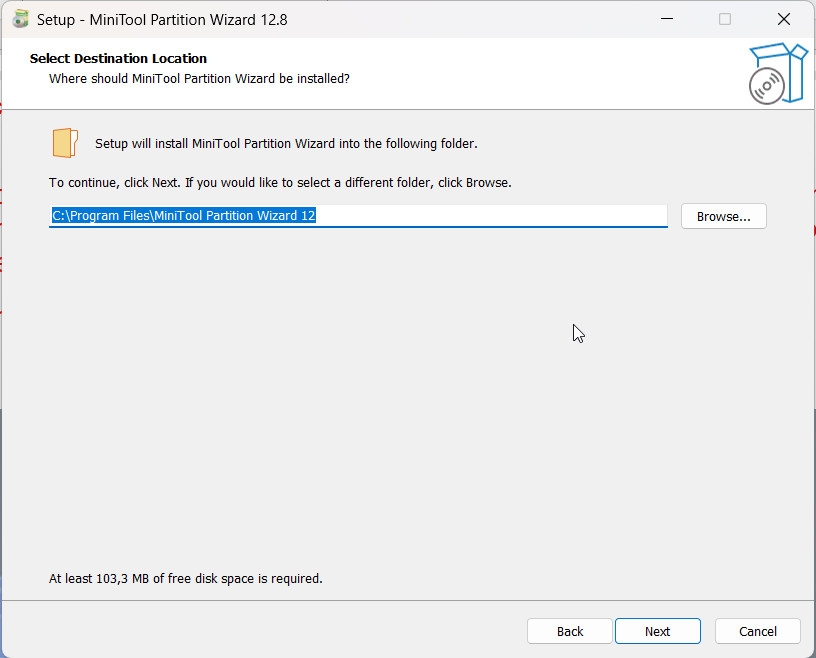Viewport: 816px width, 658px height.
Task: Close the MiniTool Setup wizard
Action: (x=783, y=19)
